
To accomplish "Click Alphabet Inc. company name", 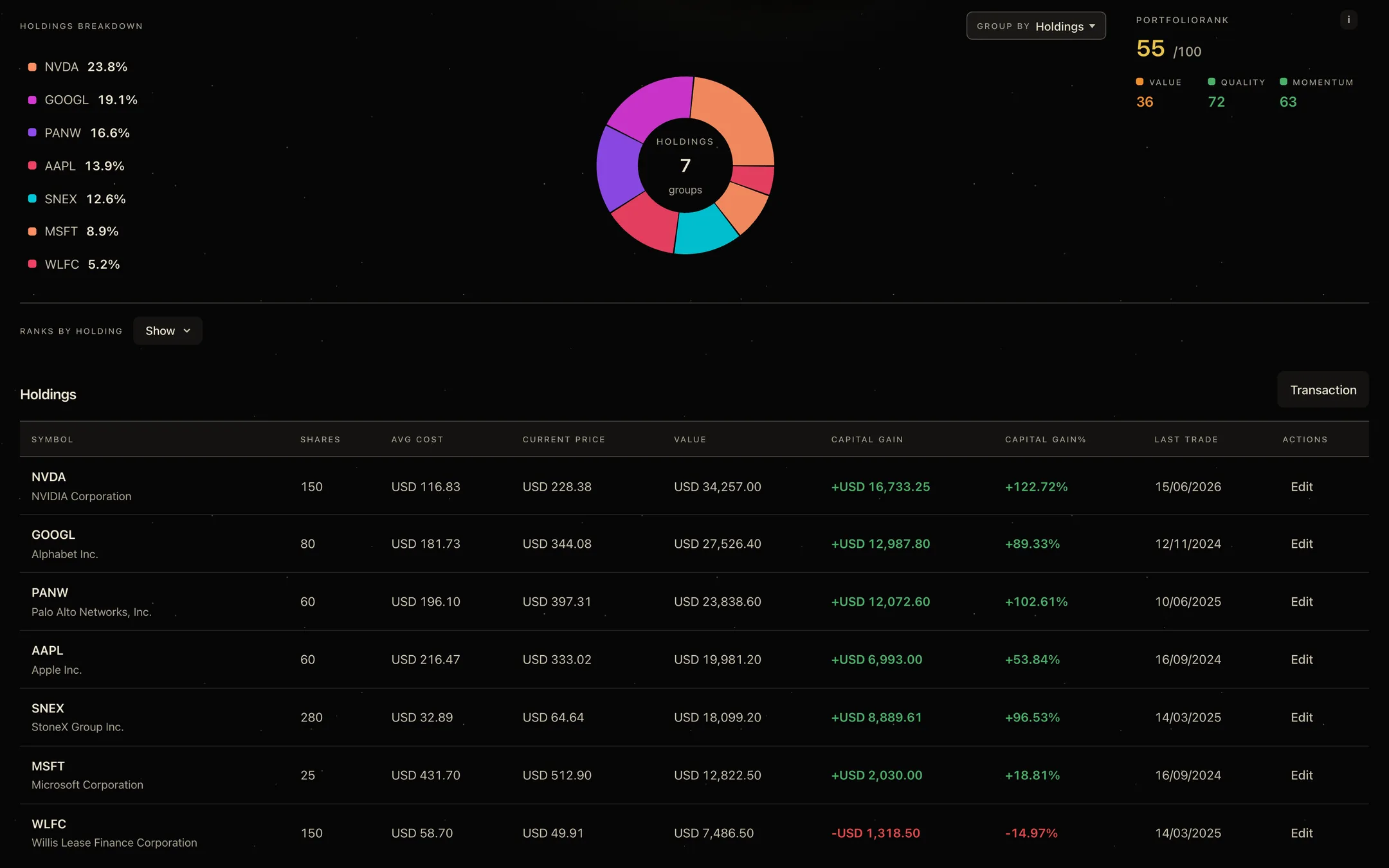I will 65,554.
